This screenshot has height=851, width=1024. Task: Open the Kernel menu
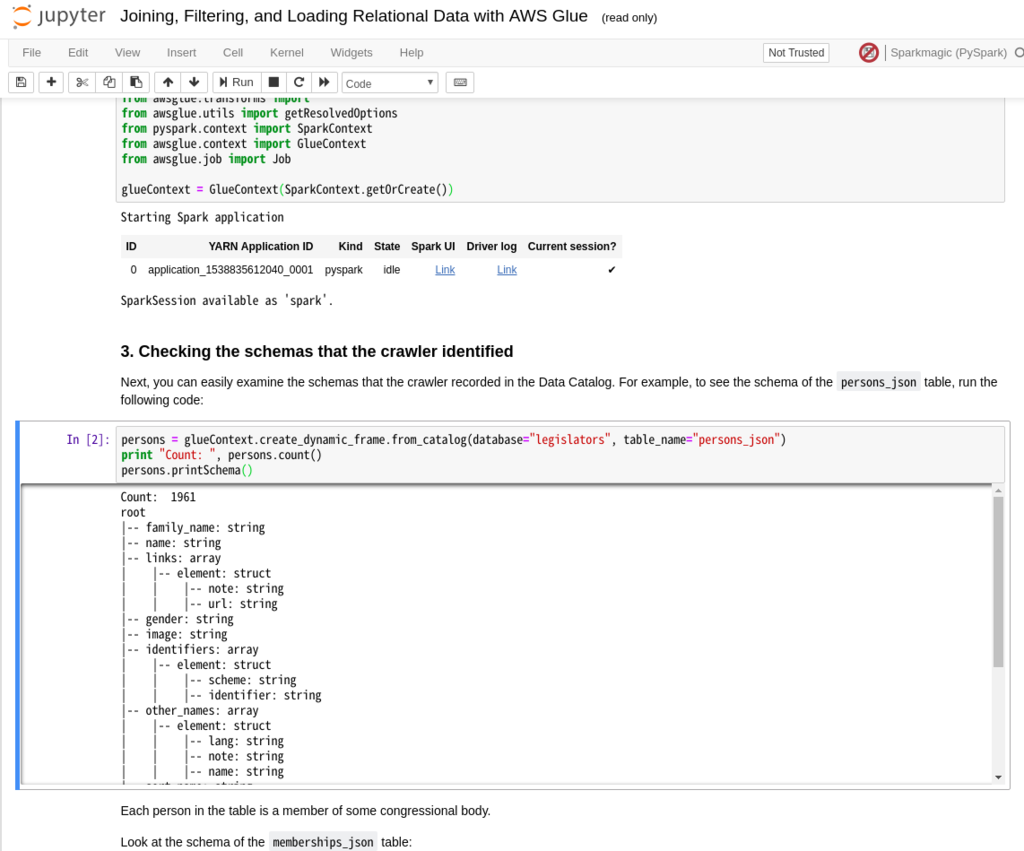coord(287,52)
